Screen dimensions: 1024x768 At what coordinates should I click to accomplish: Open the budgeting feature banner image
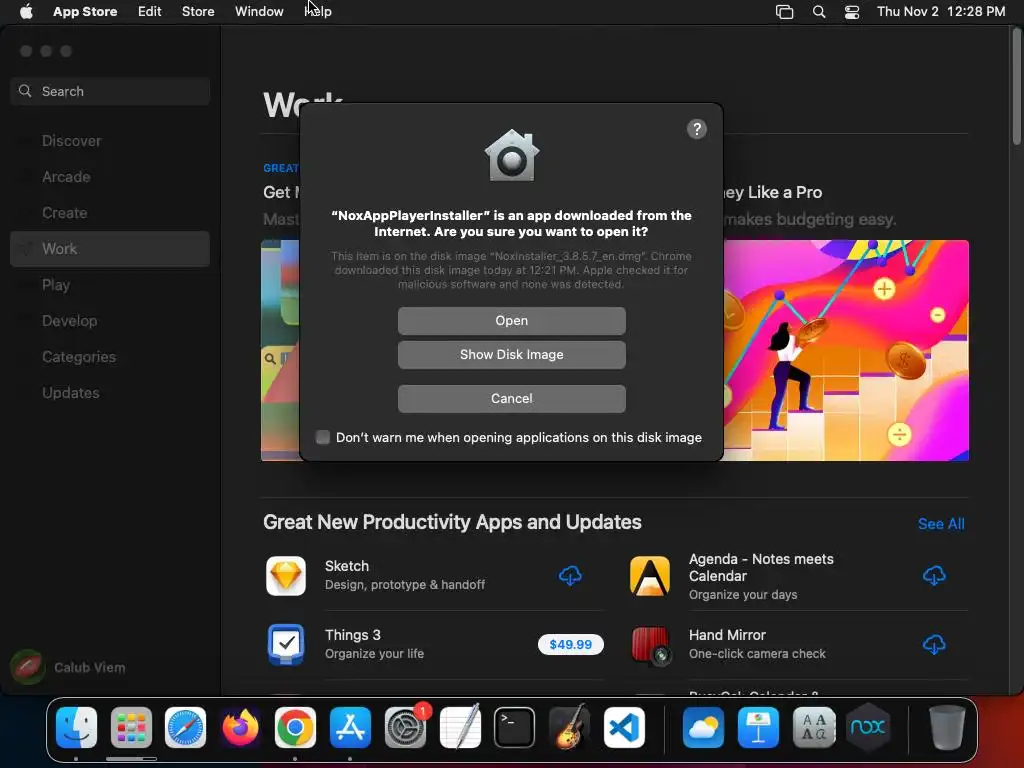[846, 351]
